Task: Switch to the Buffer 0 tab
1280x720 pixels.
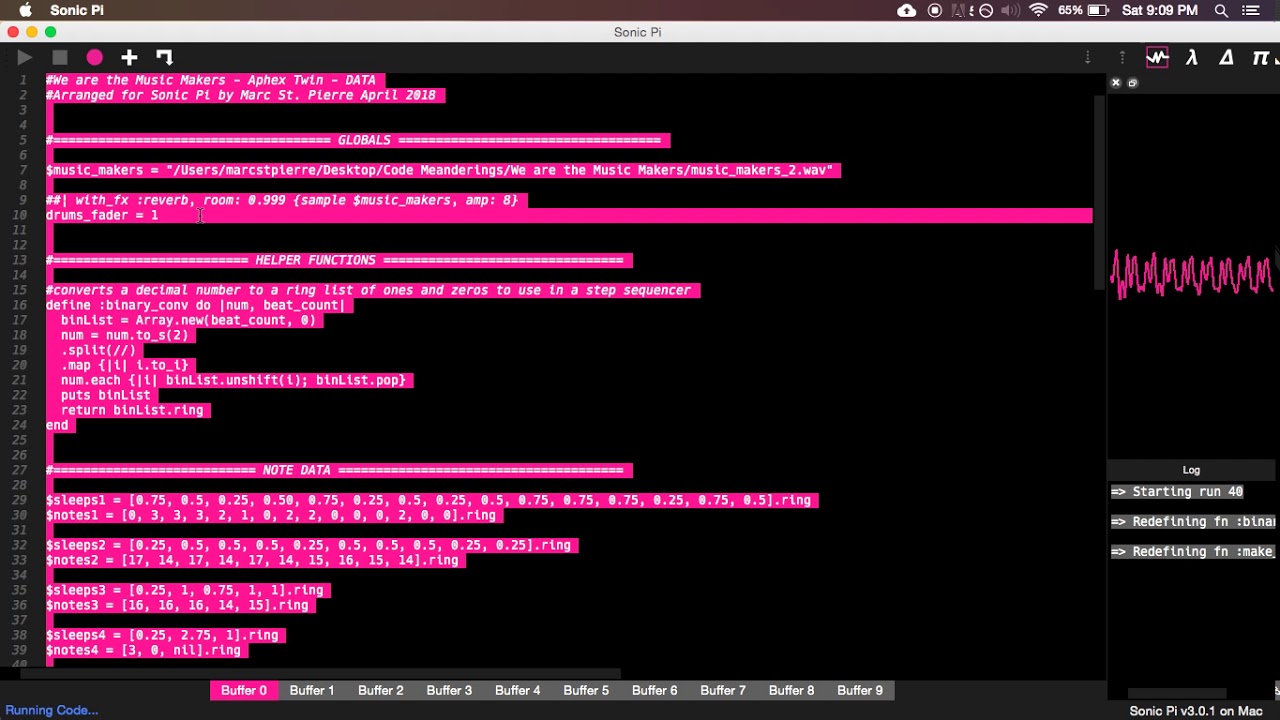Action: click(x=244, y=690)
